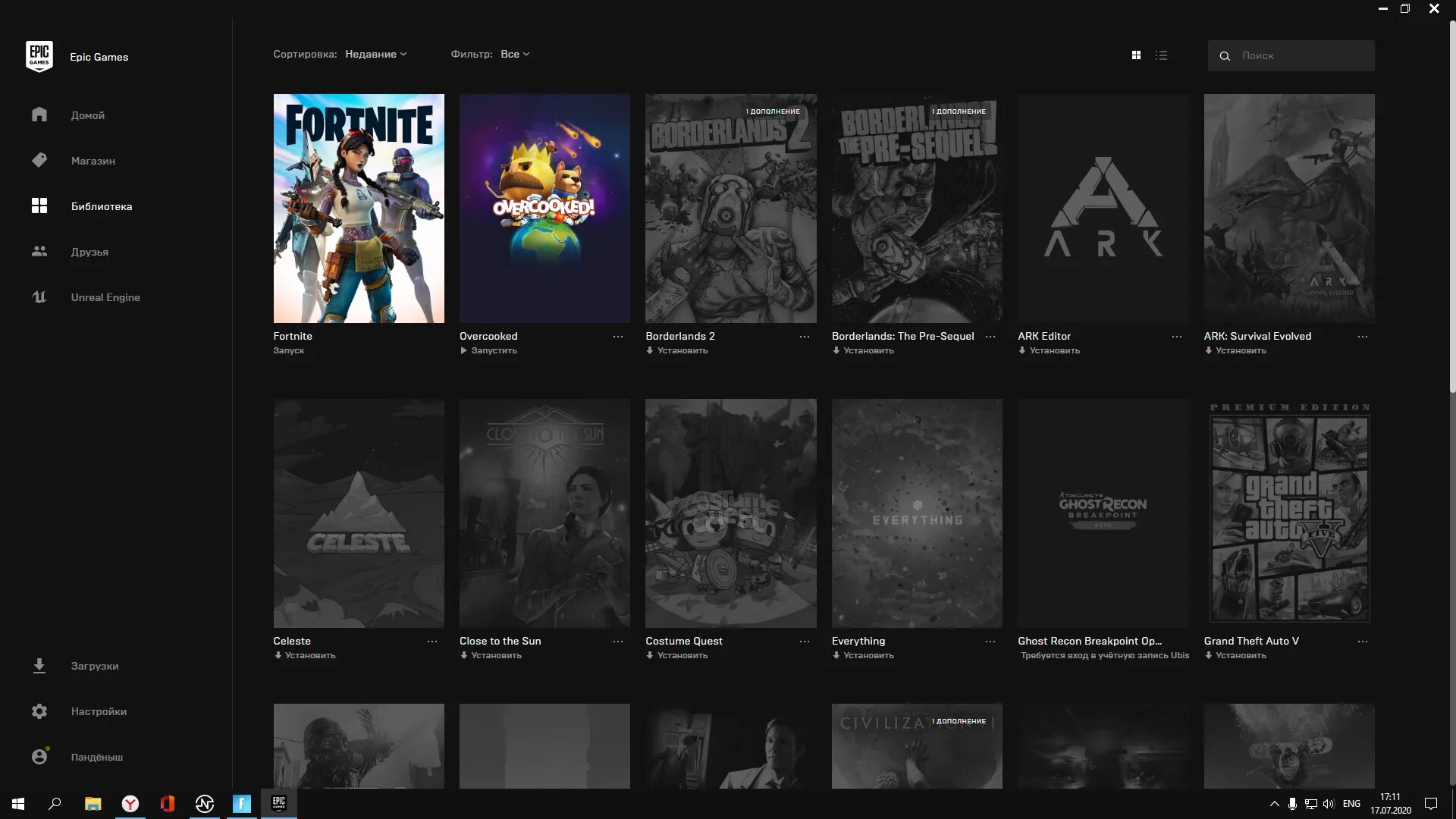Install ARK Editor via Установить
The width and height of the screenshot is (1456, 819).
pos(1049,350)
